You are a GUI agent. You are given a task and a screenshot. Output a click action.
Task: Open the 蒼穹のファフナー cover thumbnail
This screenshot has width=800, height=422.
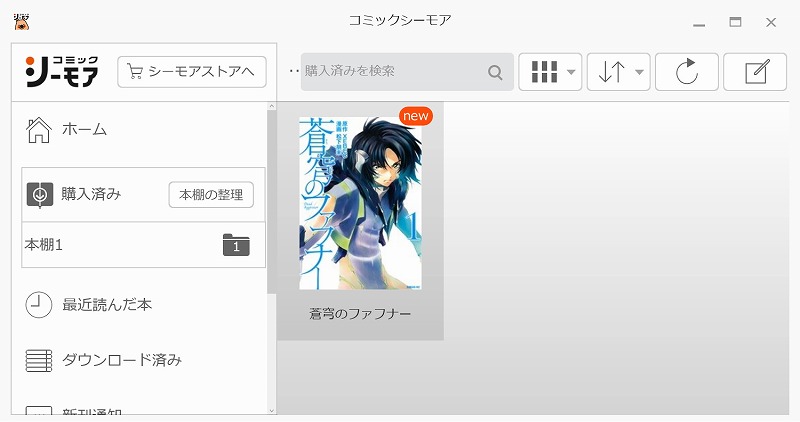pyautogui.click(x=360, y=203)
